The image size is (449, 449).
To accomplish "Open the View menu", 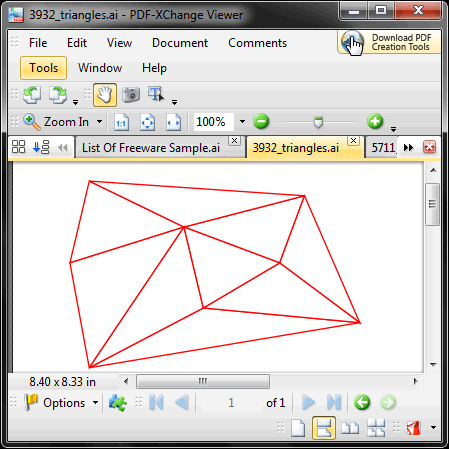I will coord(119,43).
